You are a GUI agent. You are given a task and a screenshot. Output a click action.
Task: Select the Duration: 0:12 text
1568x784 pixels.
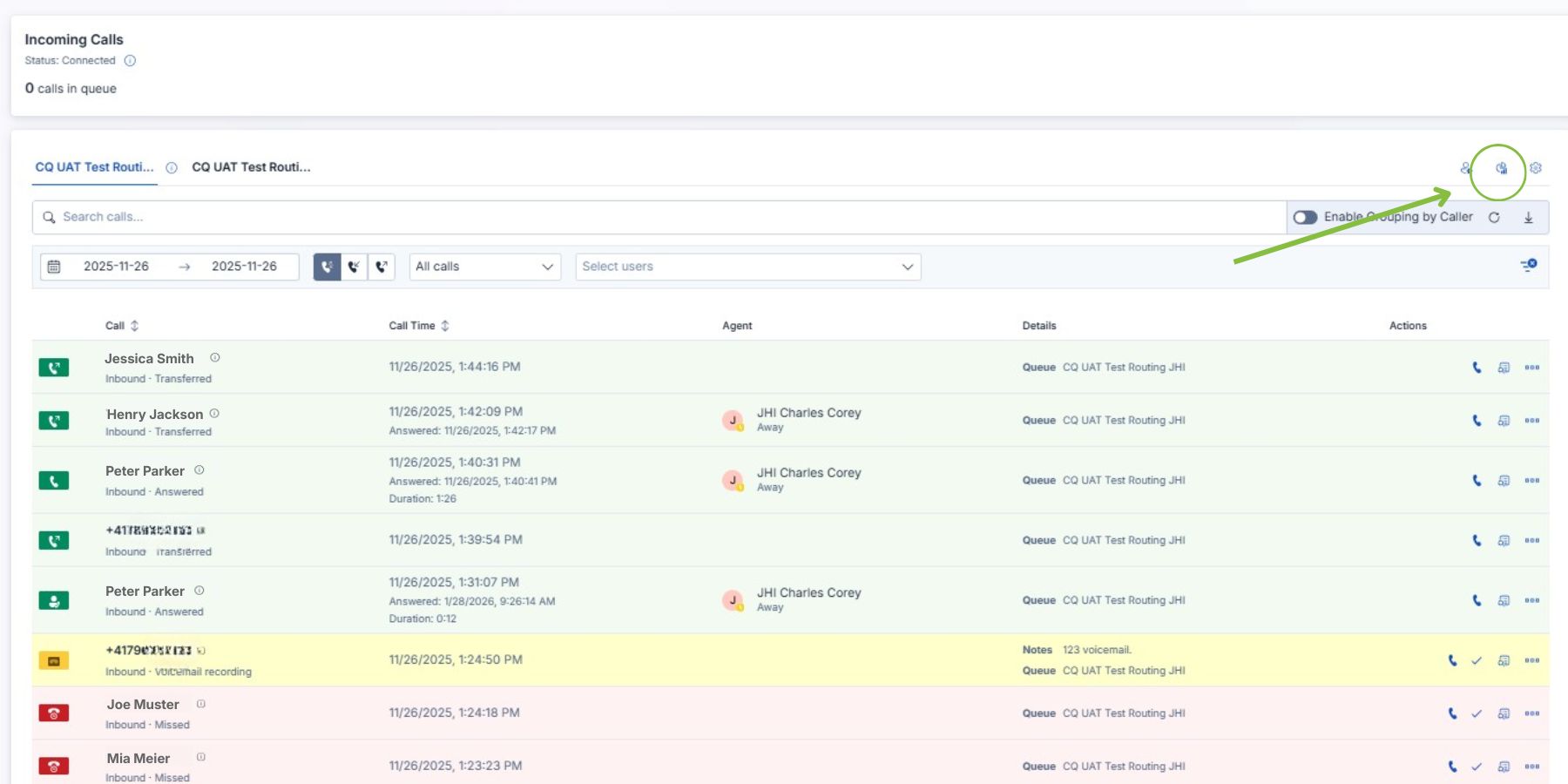click(422, 619)
